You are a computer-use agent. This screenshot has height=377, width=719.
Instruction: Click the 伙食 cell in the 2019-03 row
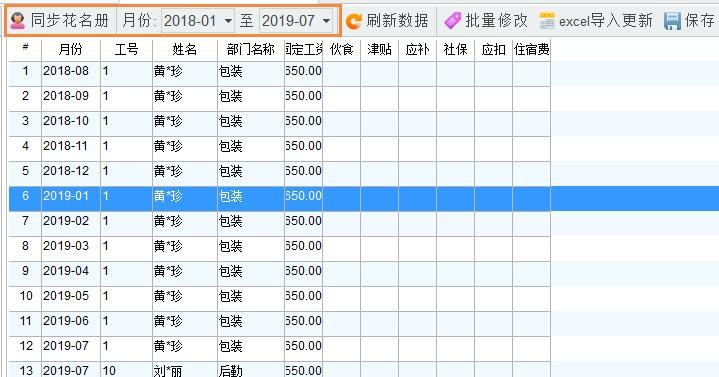point(342,246)
